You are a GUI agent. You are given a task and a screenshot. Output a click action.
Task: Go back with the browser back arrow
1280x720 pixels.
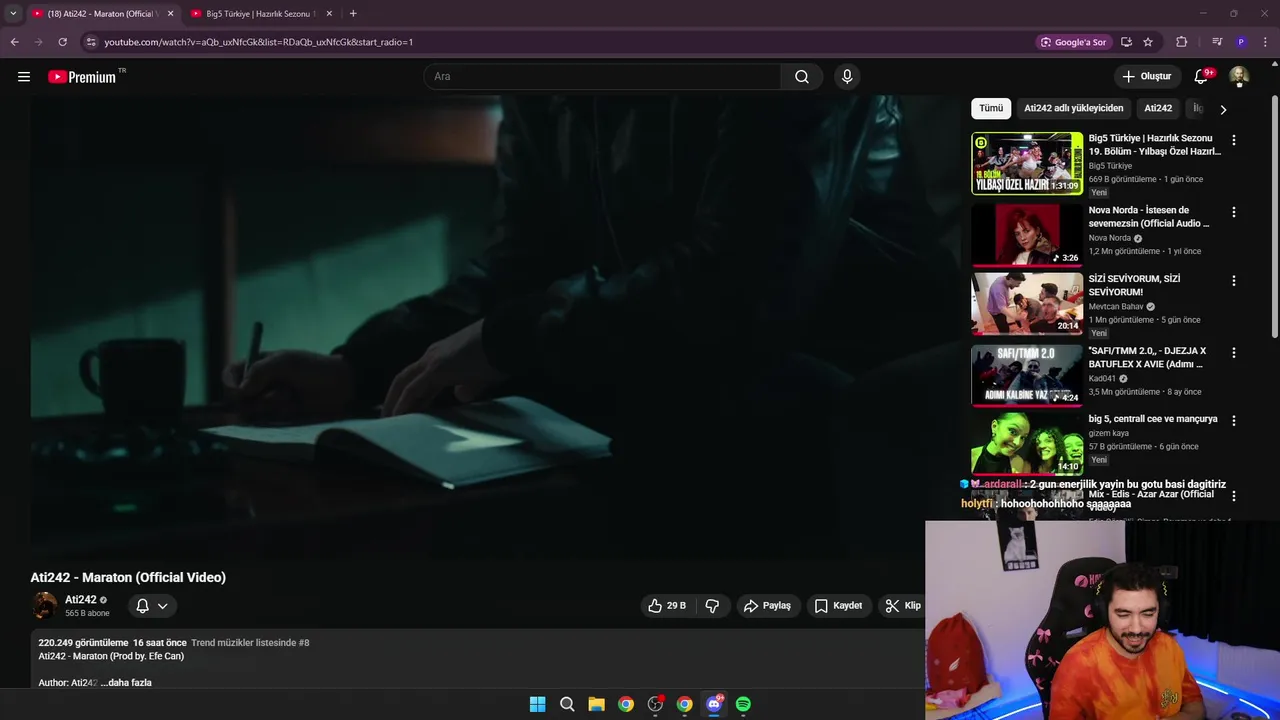click(x=14, y=42)
